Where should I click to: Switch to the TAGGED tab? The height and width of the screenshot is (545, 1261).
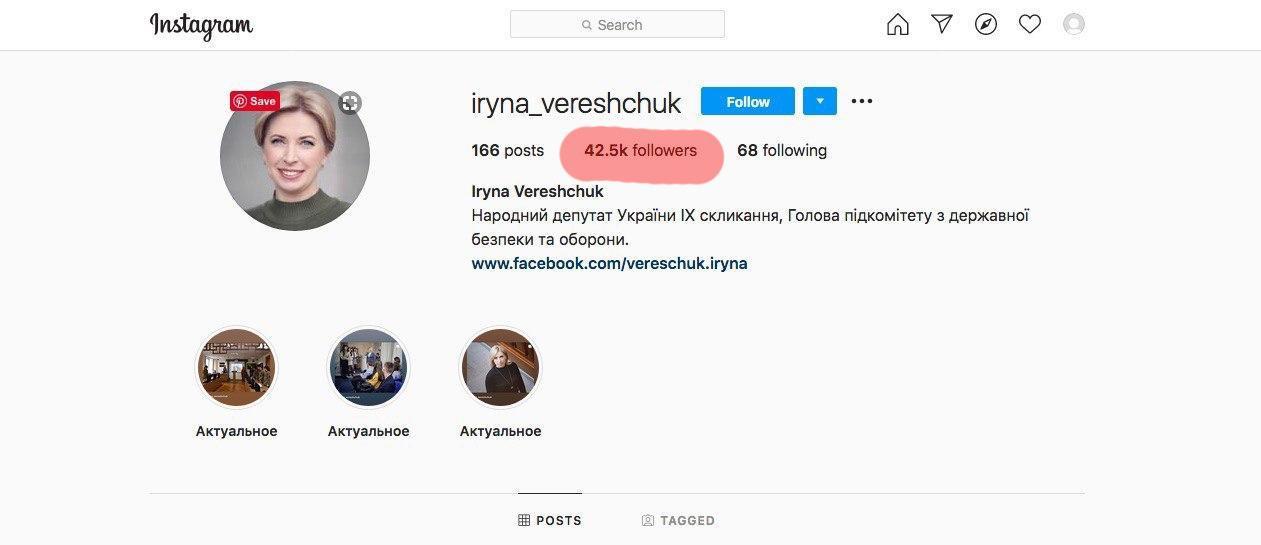click(x=678, y=521)
